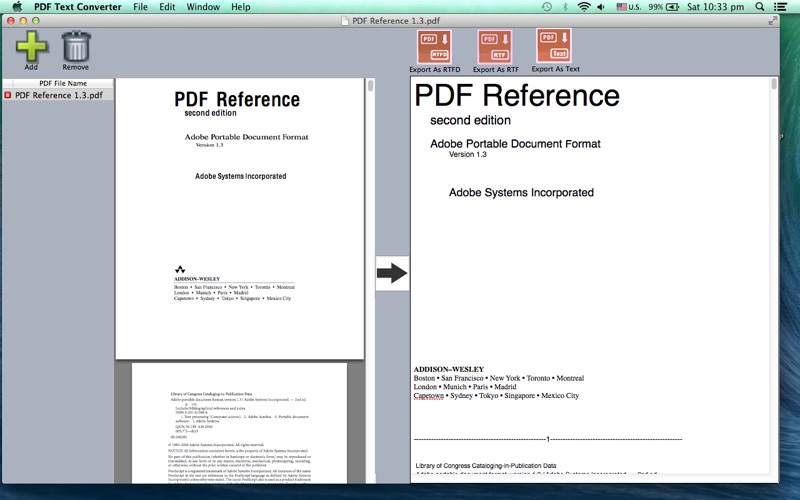Click 'Library of Congress Cataloging-in-Publication Data' in output
Image resolution: width=800 pixels, height=500 pixels.
click(486, 465)
